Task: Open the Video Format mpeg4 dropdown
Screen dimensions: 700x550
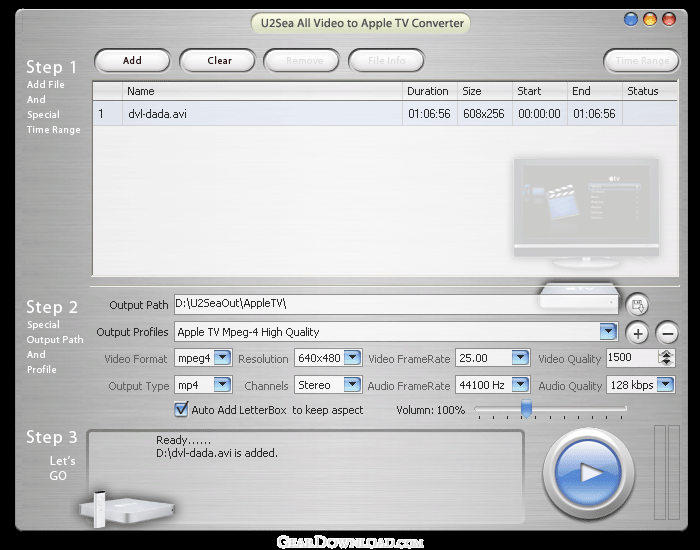Action: [222, 358]
